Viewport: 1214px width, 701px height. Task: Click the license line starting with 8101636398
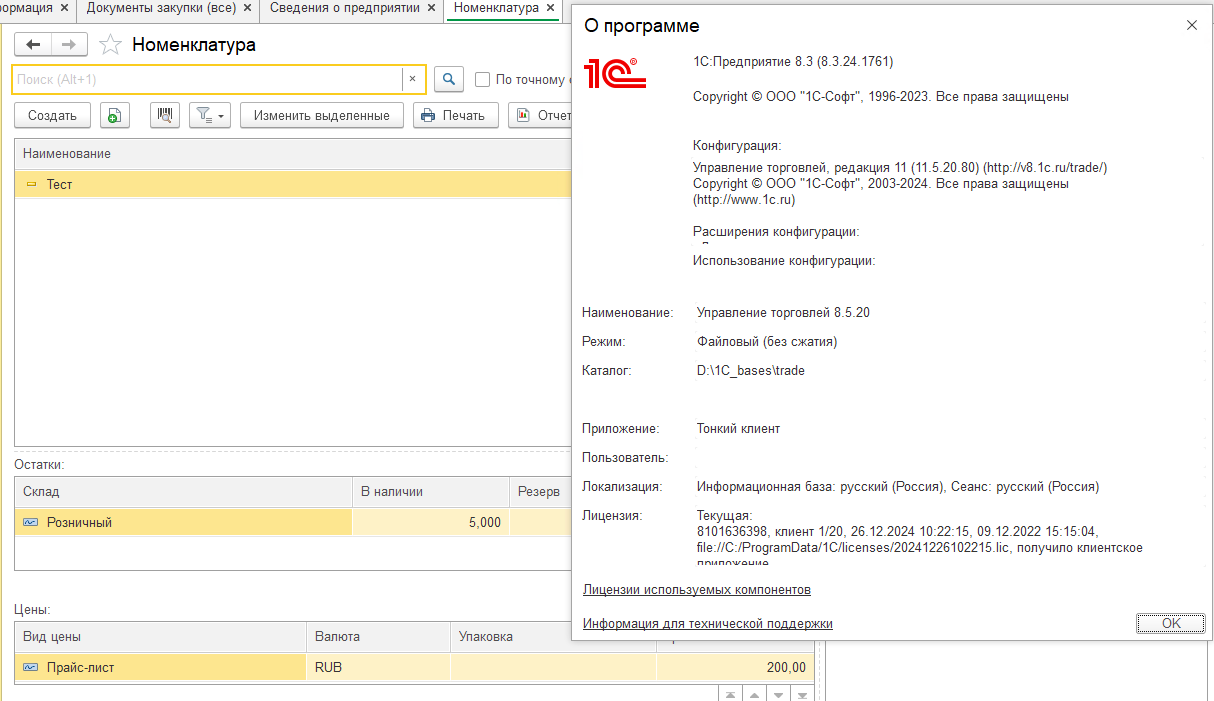897,532
